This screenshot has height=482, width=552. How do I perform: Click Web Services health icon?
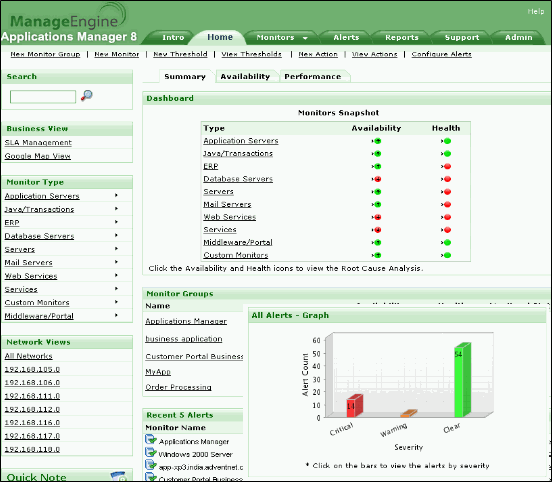tap(446, 217)
